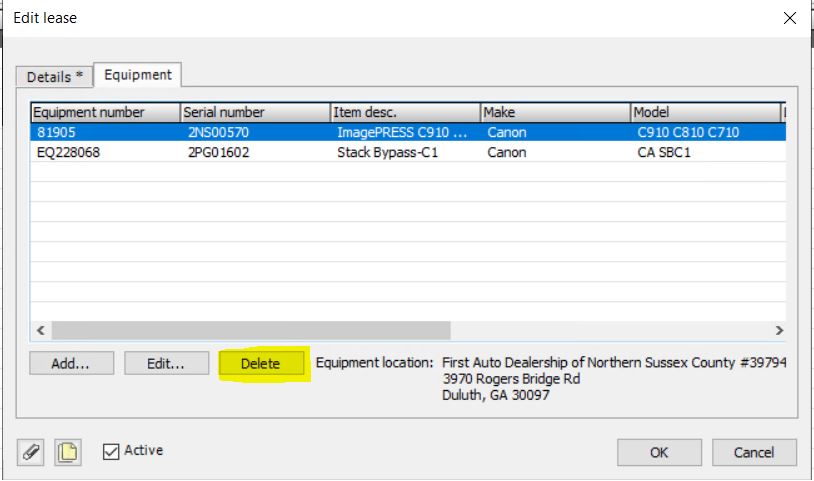Sort by Make column header

pyautogui.click(x=555, y=112)
